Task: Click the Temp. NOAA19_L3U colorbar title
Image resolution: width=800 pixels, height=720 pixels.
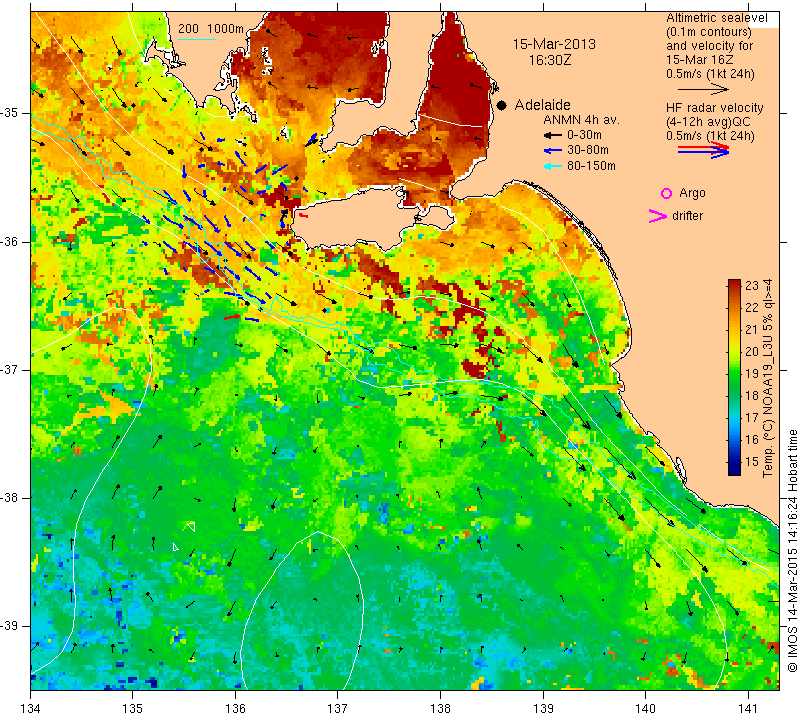Action: point(768,378)
